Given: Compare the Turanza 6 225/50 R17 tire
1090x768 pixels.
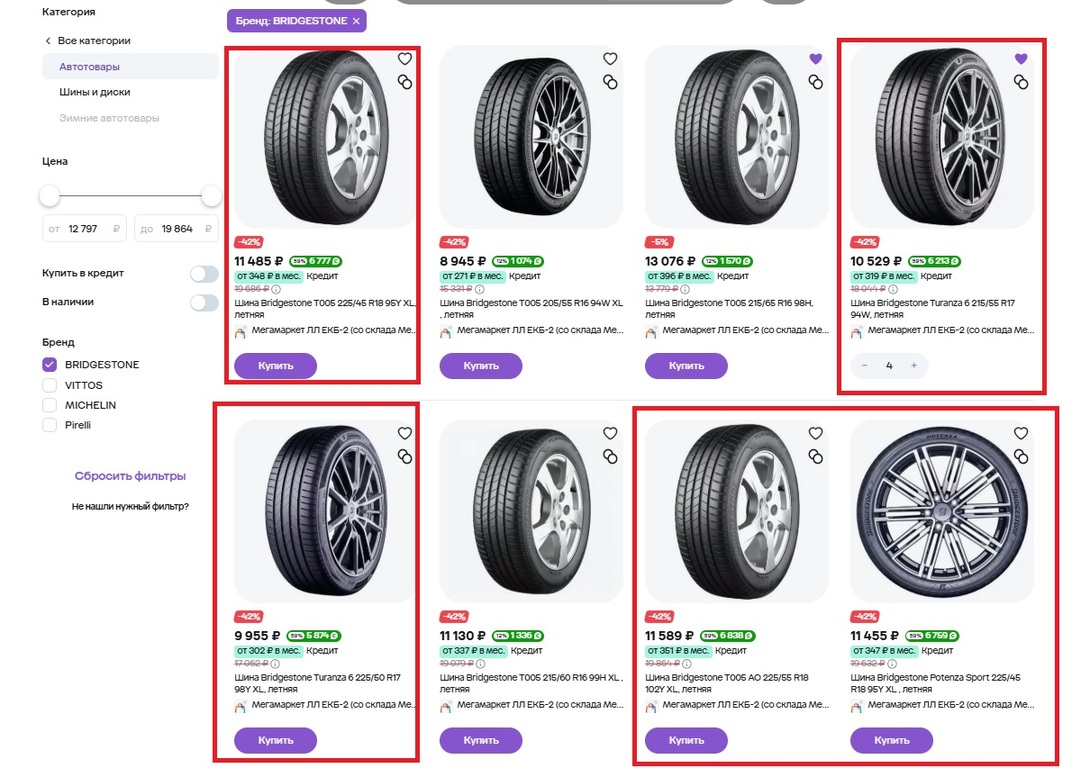Looking at the screenshot, I should click(405, 456).
